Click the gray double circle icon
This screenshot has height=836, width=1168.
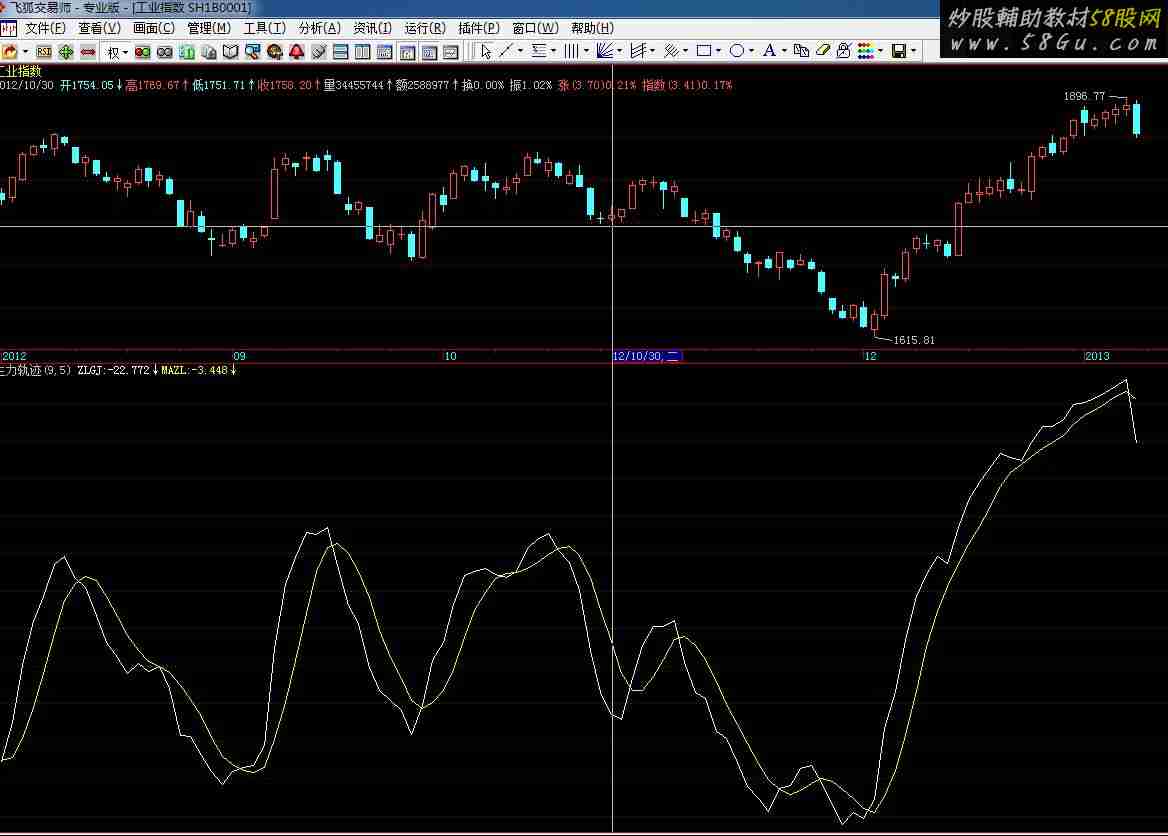pyautogui.click(x=165, y=51)
